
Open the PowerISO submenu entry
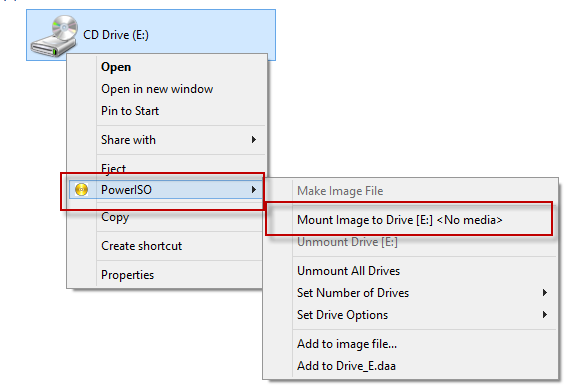(x=167, y=190)
